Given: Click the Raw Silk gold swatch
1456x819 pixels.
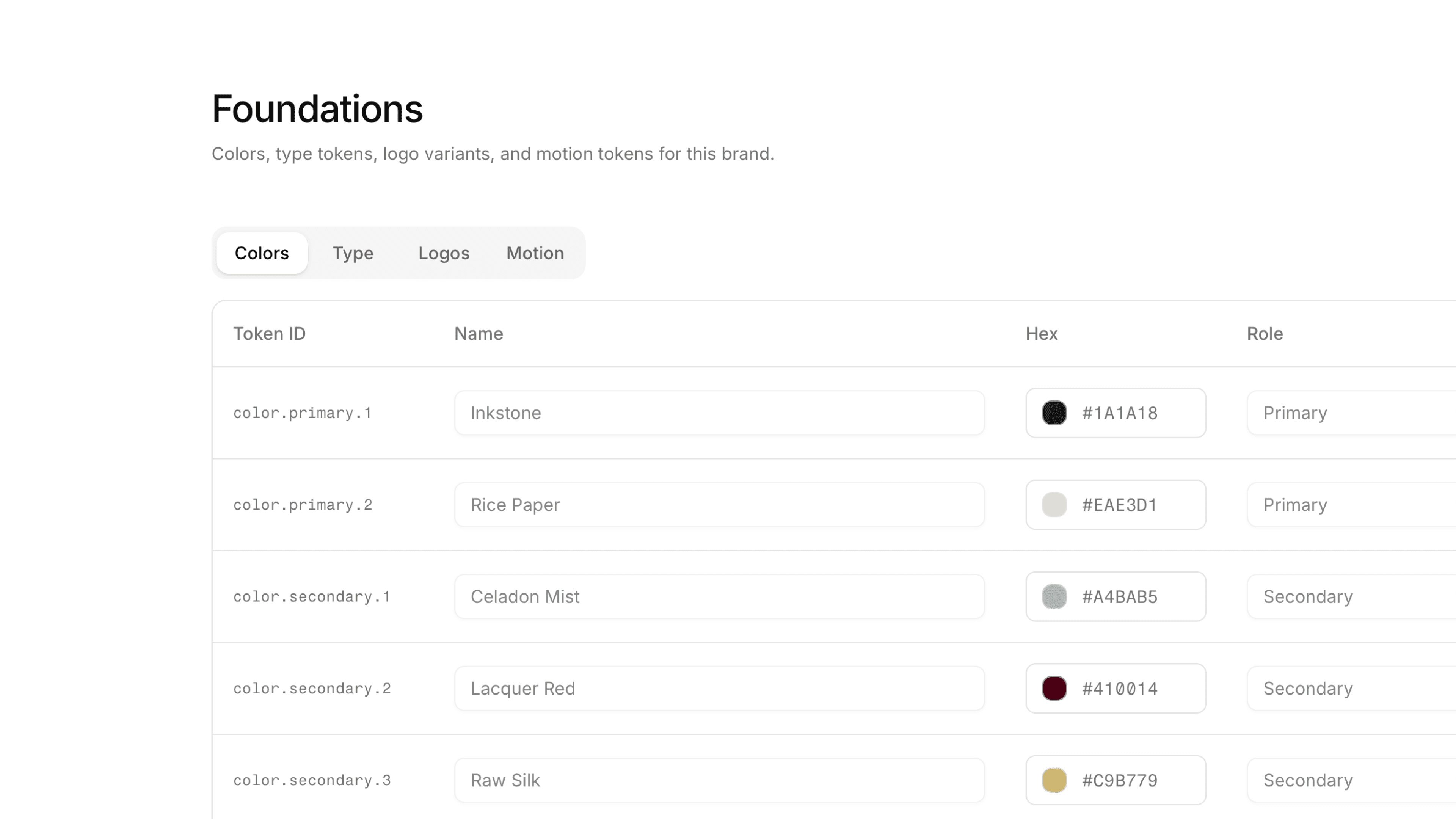Looking at the screenshot, I should pyautogui.click(x=1054, y=780).
